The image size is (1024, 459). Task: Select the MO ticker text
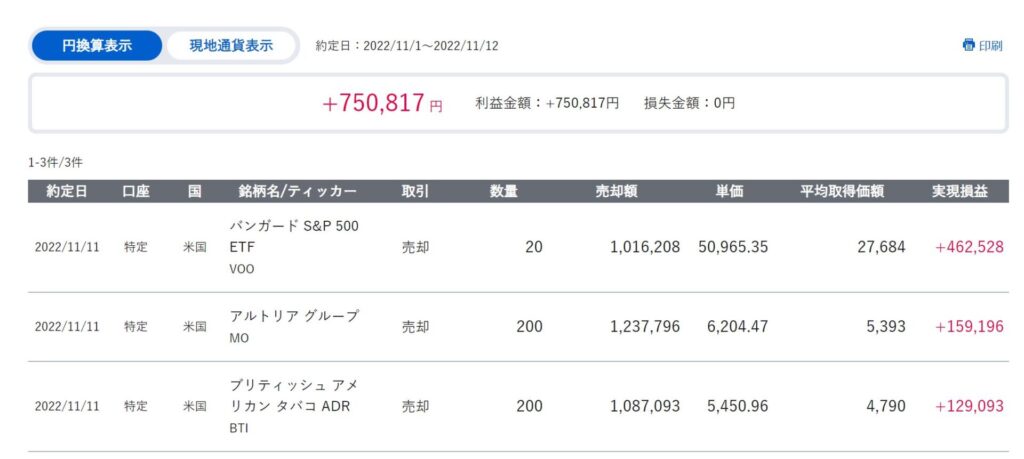[x=239, y=340]
